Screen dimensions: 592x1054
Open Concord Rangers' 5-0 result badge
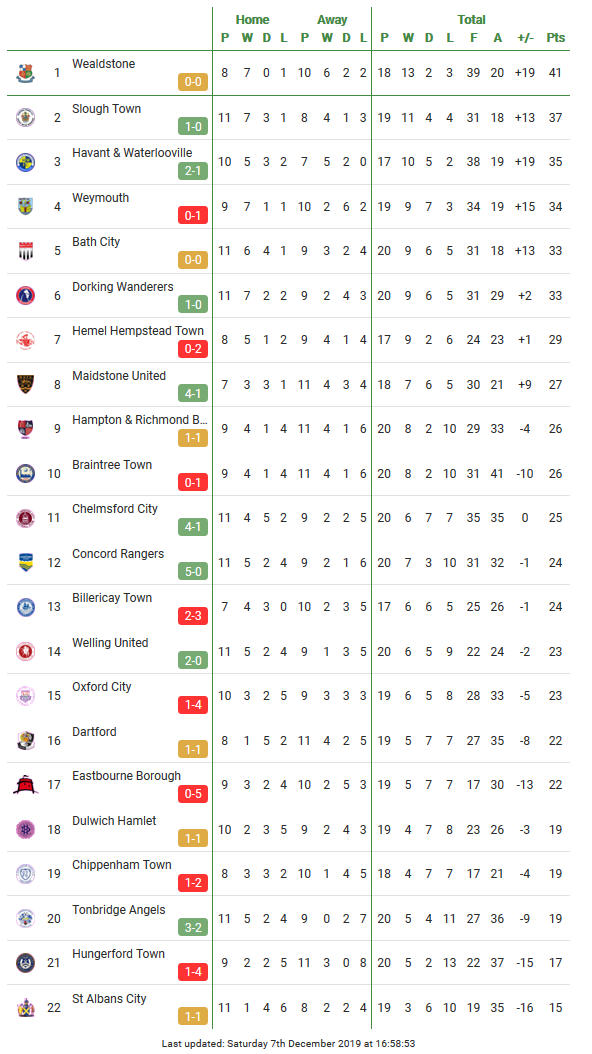click(x=193, y=571)
